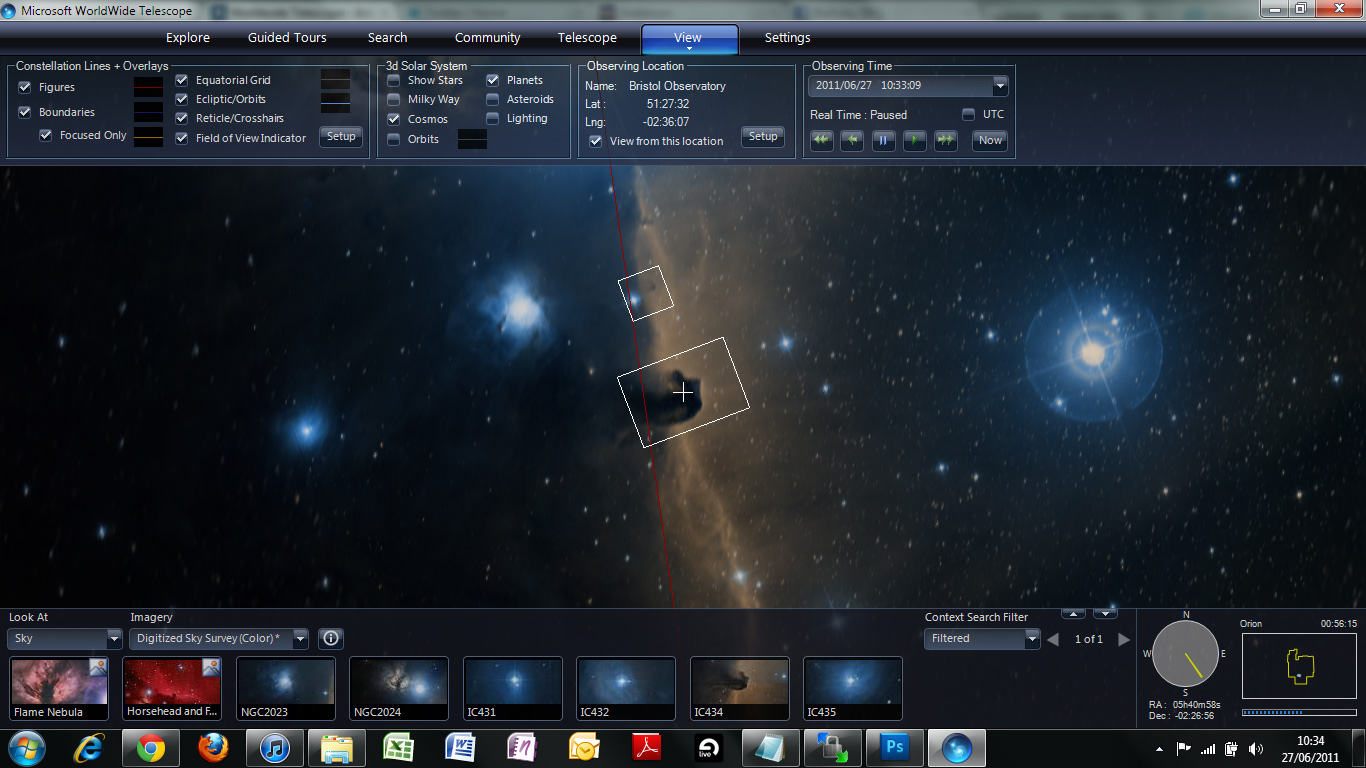Screen dimensions: 1366x768
Task: Uncheck the Equatorial Grid option
Action: [x=182, y=80]
